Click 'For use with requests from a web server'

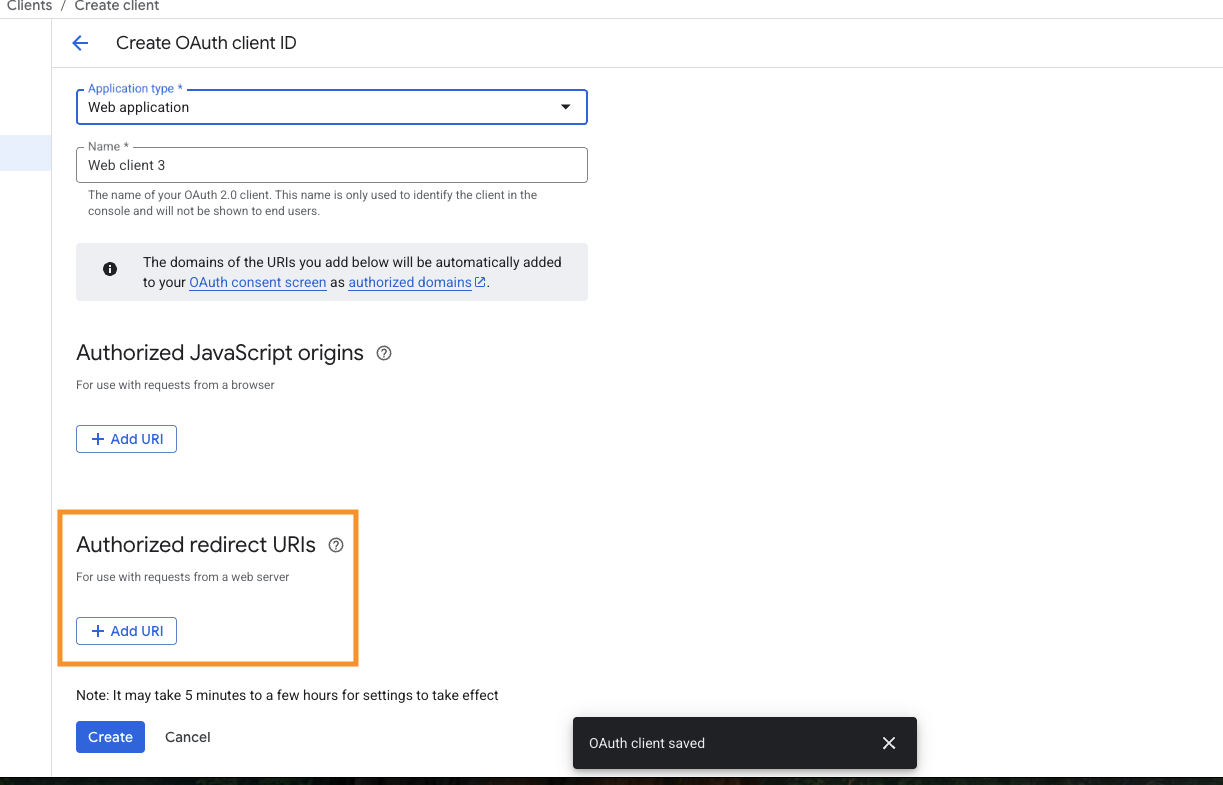(183, 577)
